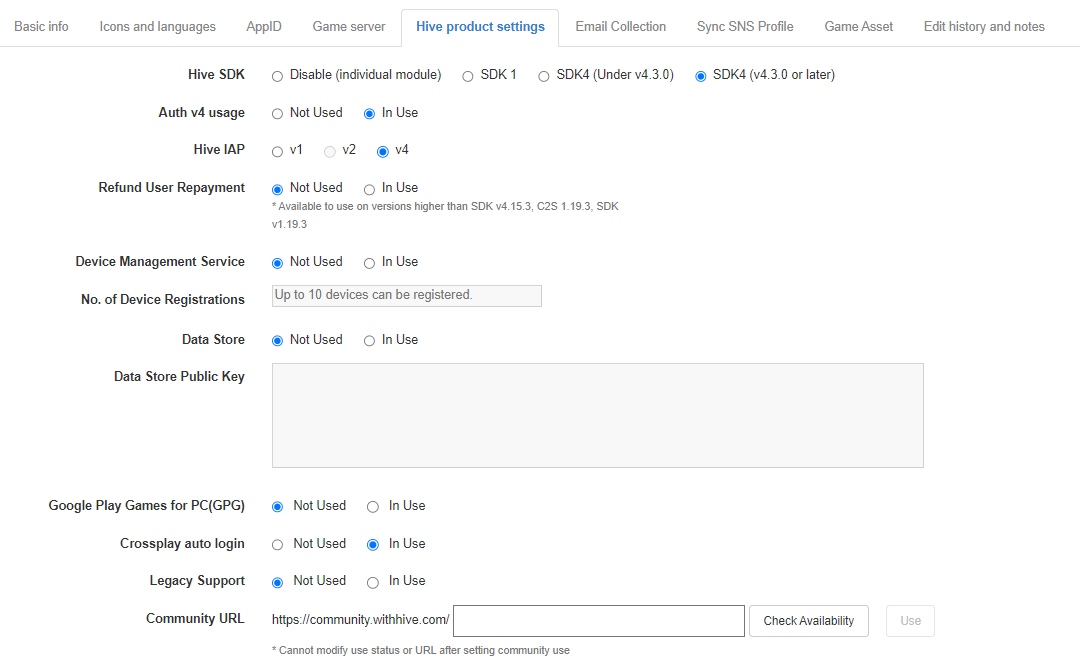1080x669 pixels.
Task: Set Google Play Games for PC to Not Used
Action: pos(278,507)
